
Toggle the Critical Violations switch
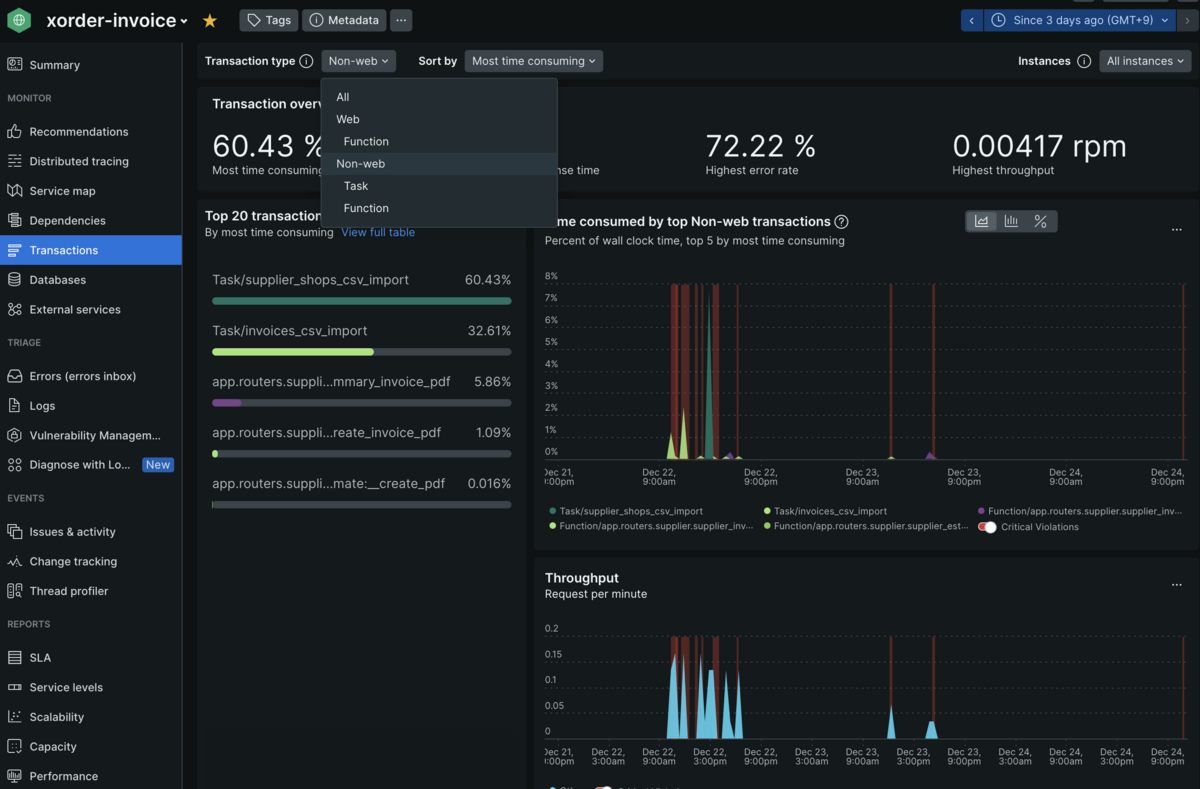click(987, 527)
